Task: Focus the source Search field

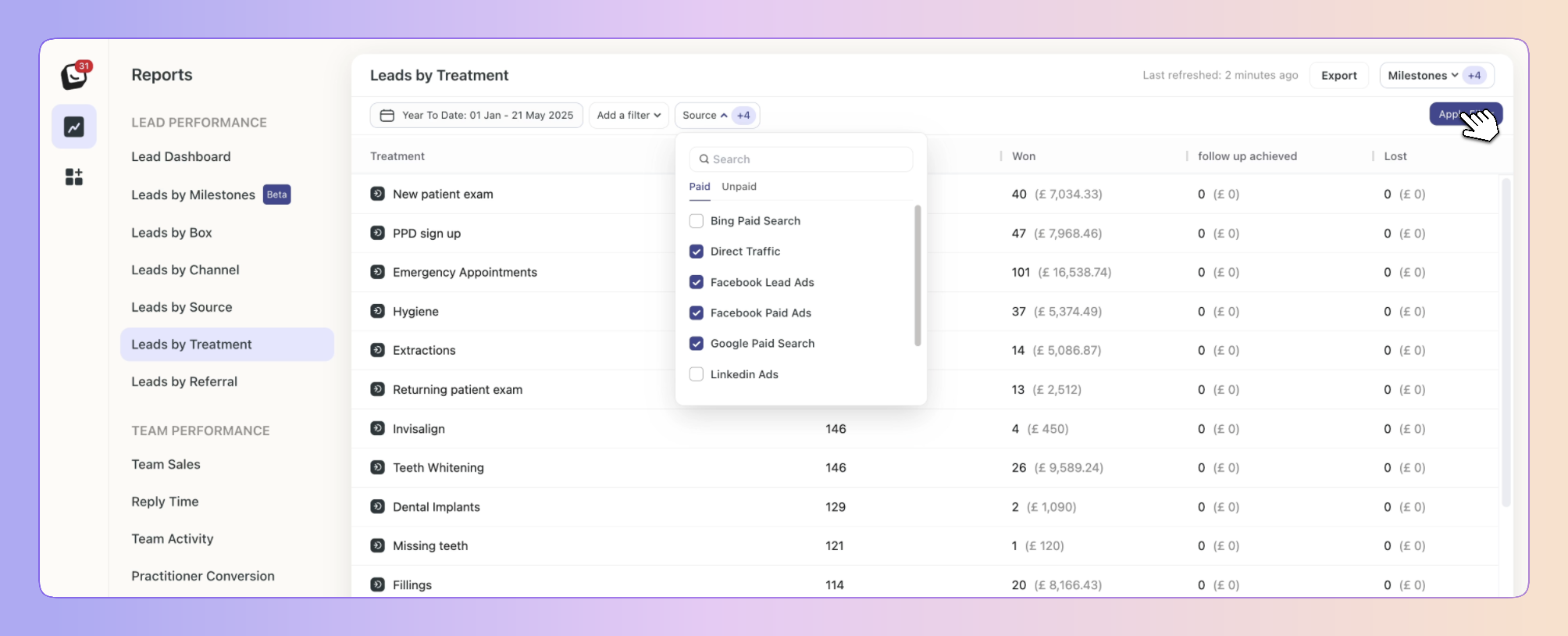Action: [801, 159]
